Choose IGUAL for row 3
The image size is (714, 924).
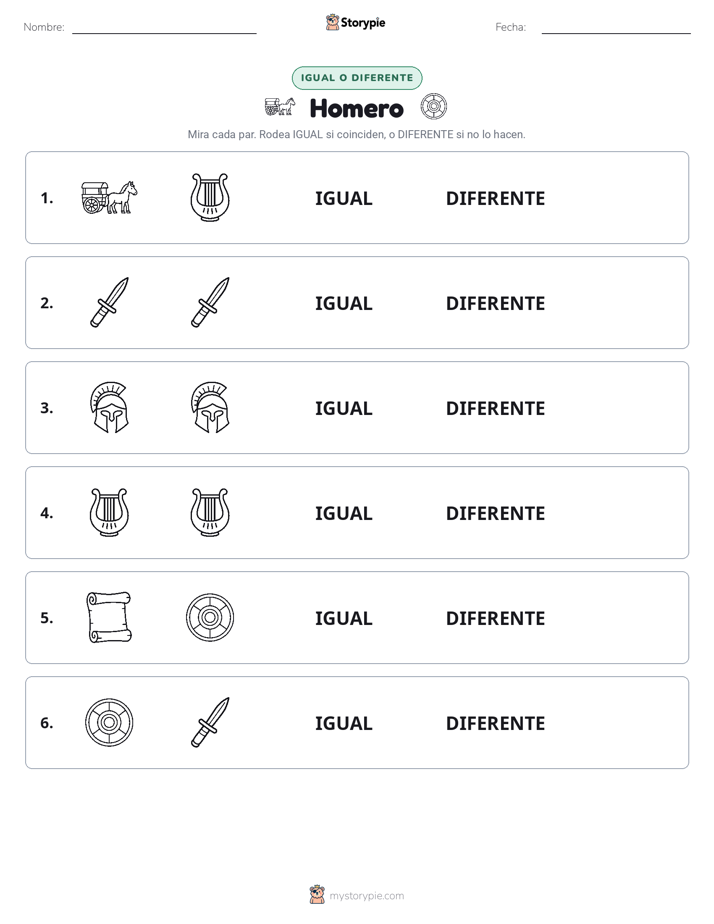(343, 408)
